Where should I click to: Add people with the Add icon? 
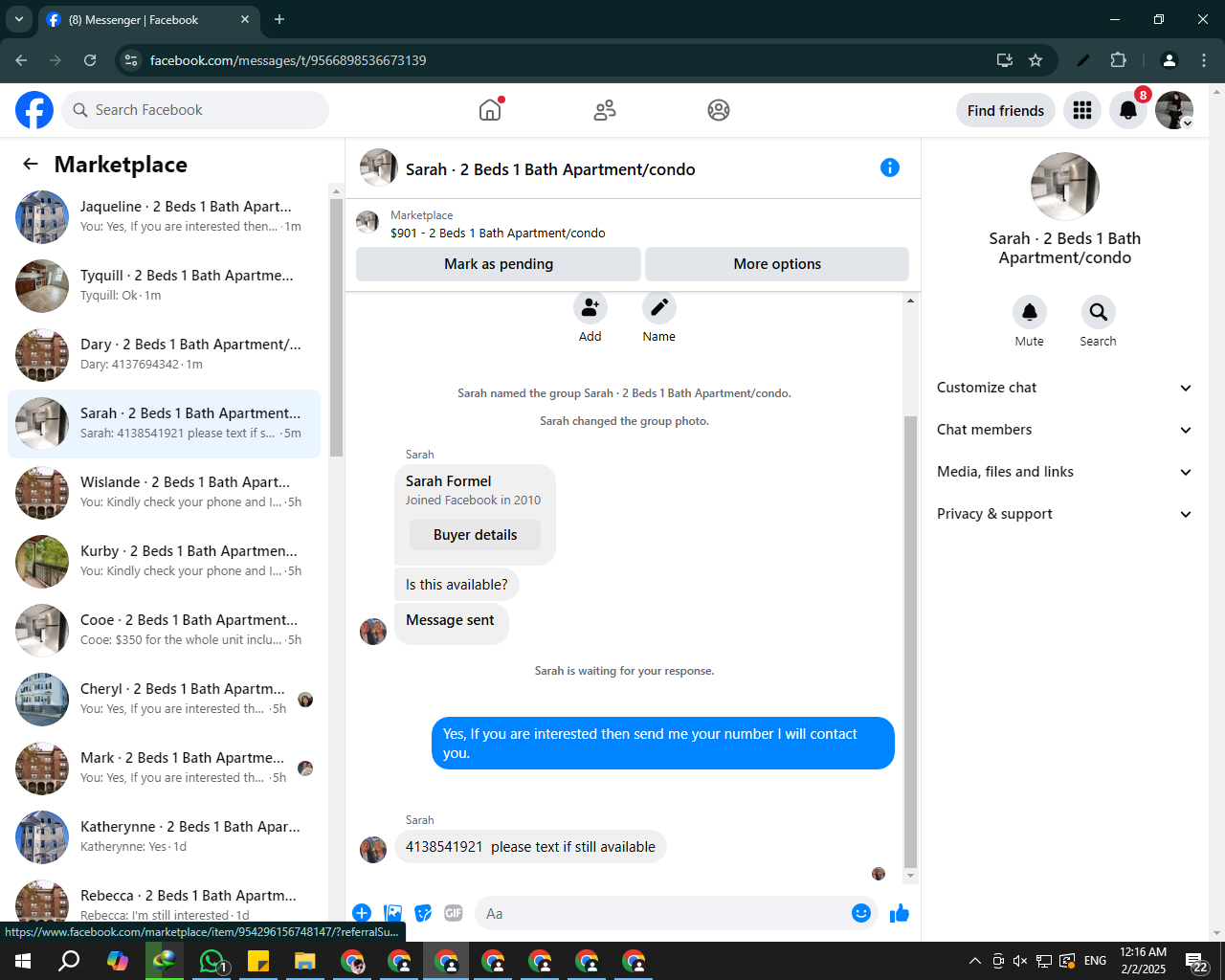pos(590,307)
